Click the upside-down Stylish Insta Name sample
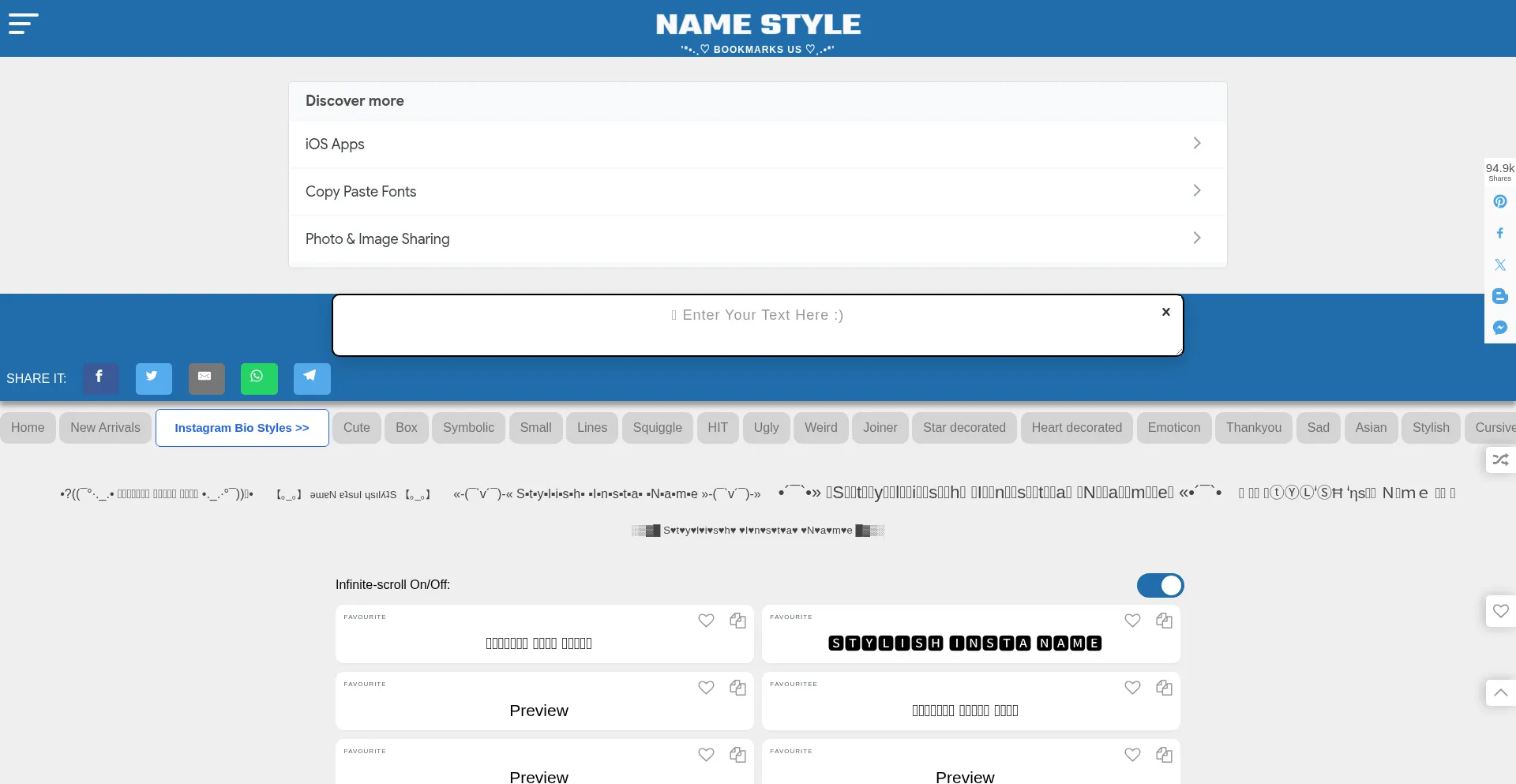Screen dimensions: 1516x784 tap(353, 494)
